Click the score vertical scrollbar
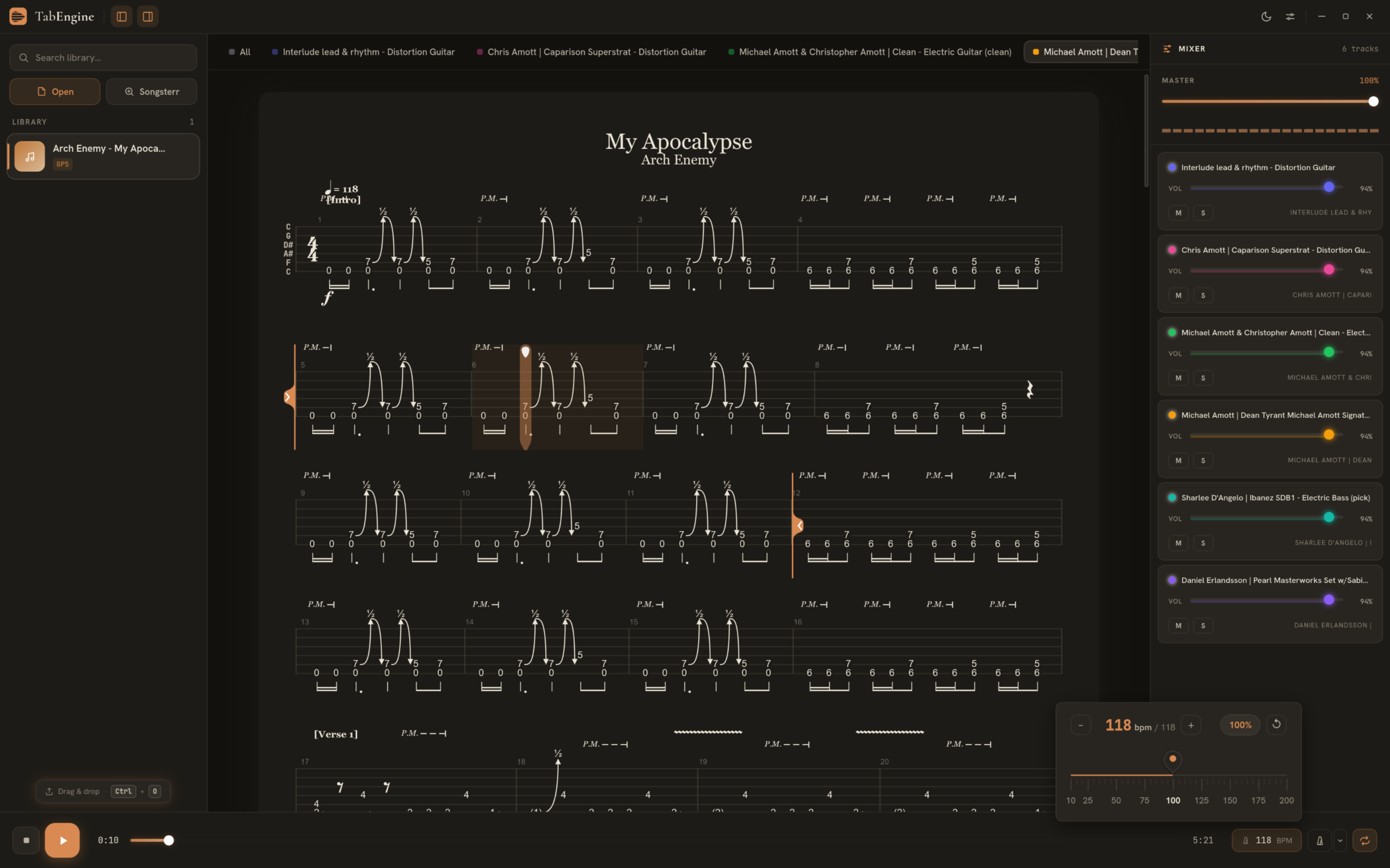This screenshot has height=868, width=1390. click(1147, 131)
